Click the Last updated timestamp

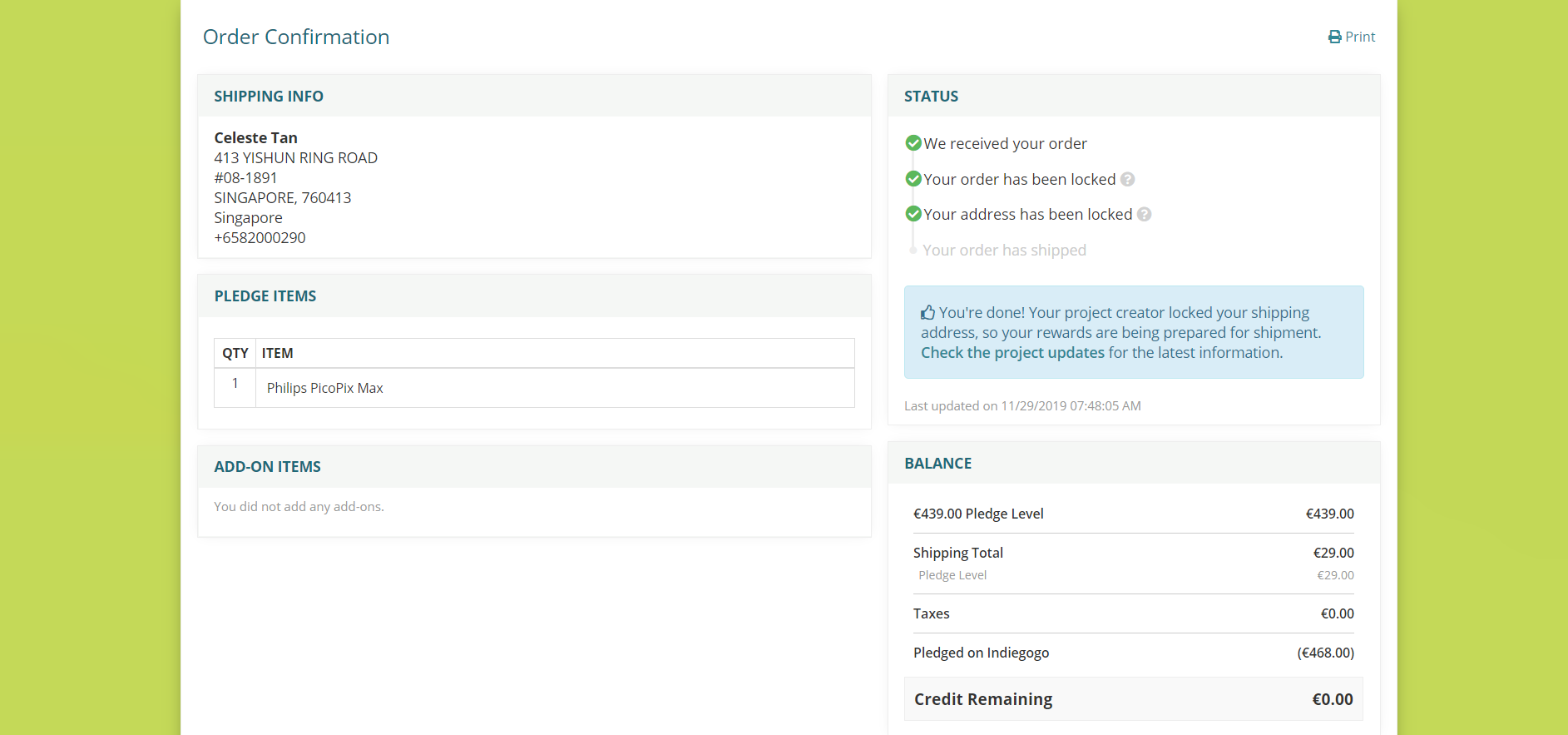[1022, 405]
